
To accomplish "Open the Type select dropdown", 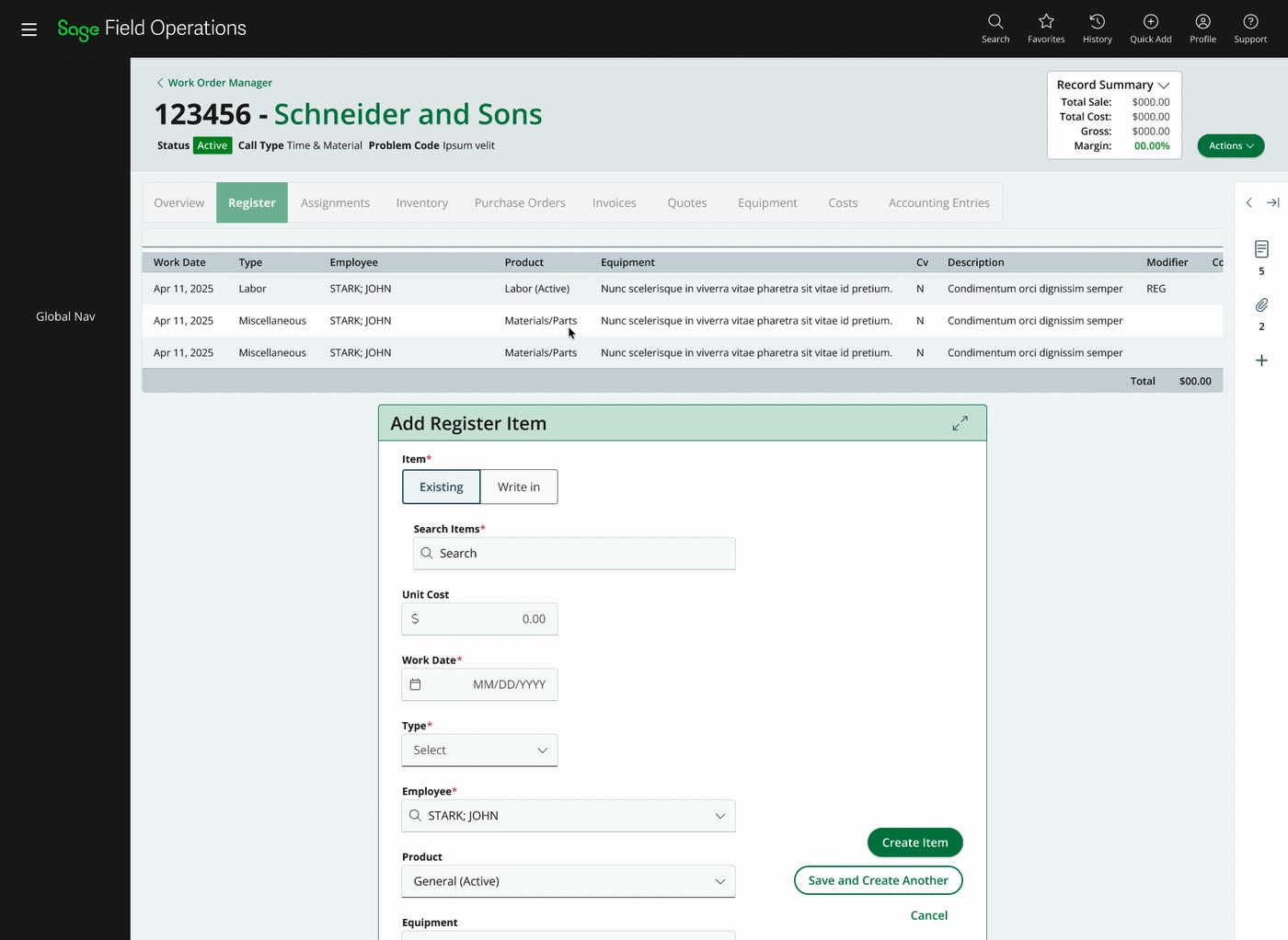I will click(479, 751).
